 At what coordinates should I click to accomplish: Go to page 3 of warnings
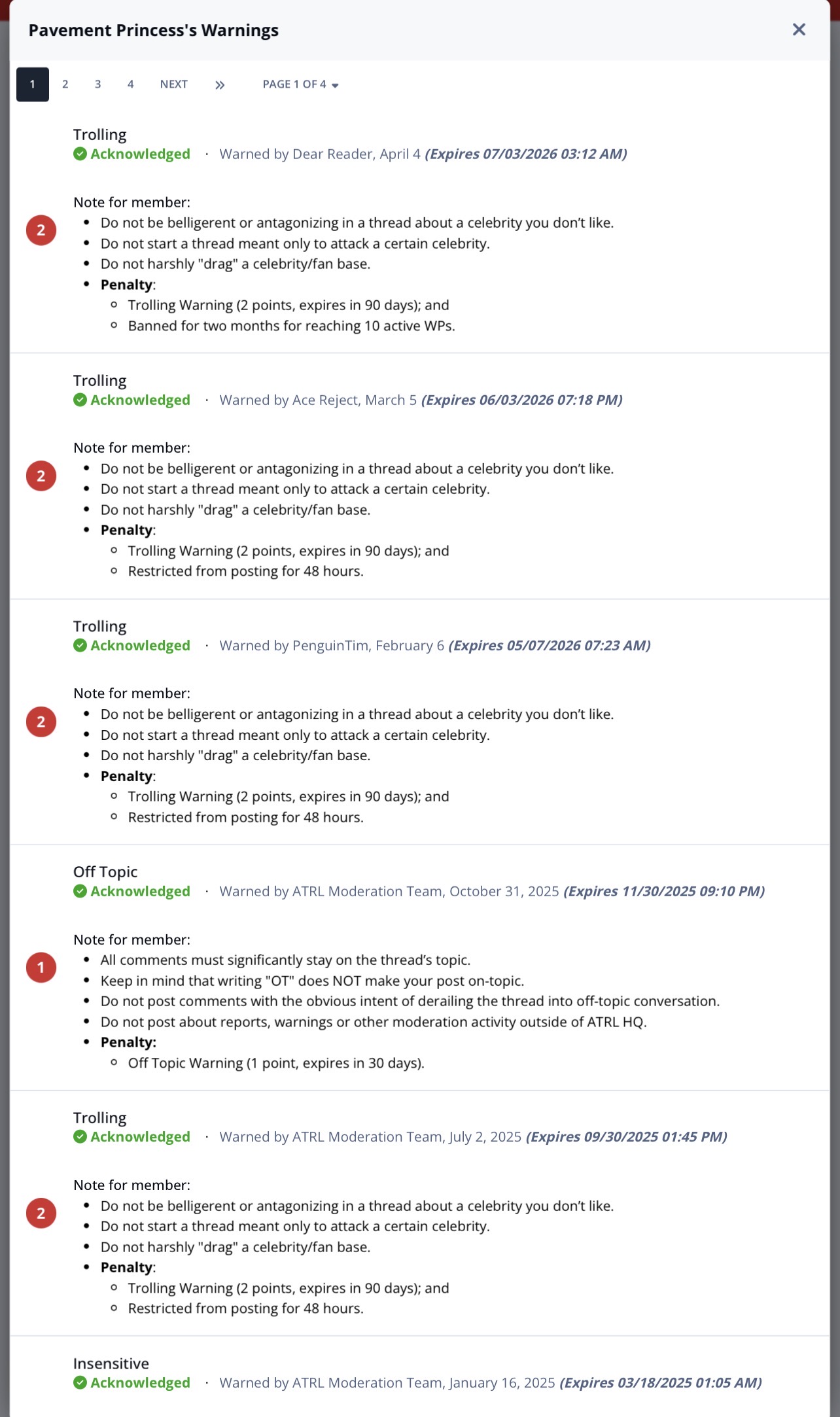[x=98, y=84]
